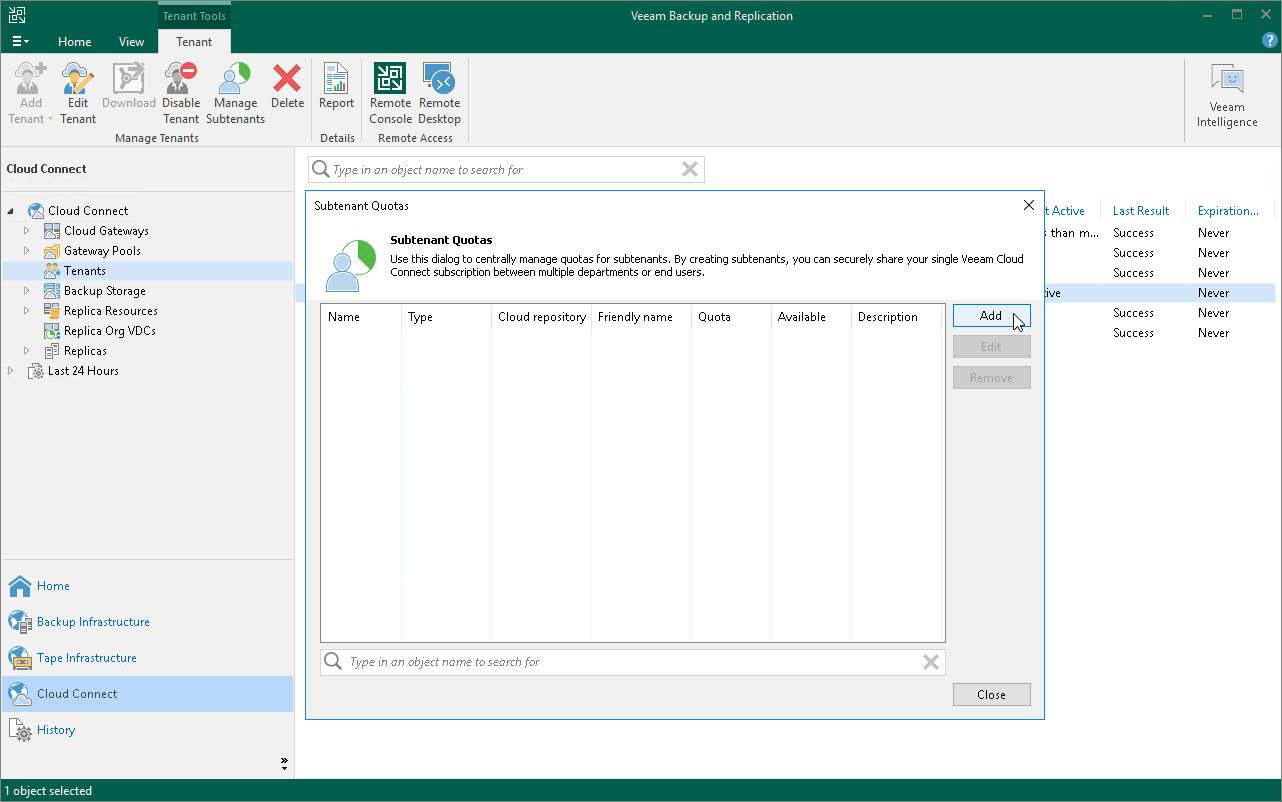
Task: Click the Close button in Subtenant Quotas
Action: coord(991,695)
